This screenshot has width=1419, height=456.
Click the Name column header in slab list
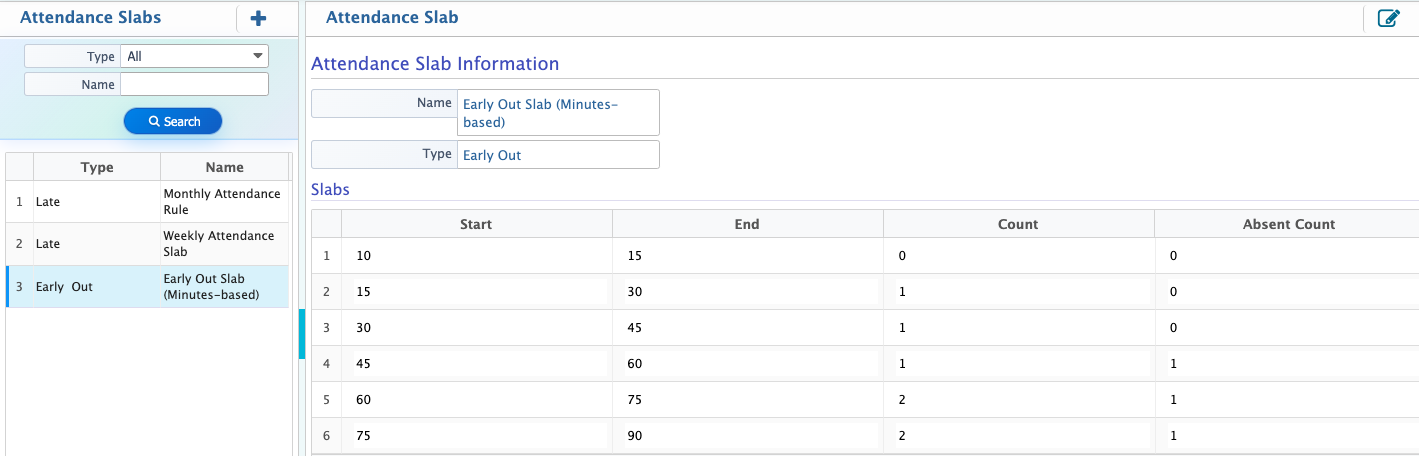(x=225, y=167)
